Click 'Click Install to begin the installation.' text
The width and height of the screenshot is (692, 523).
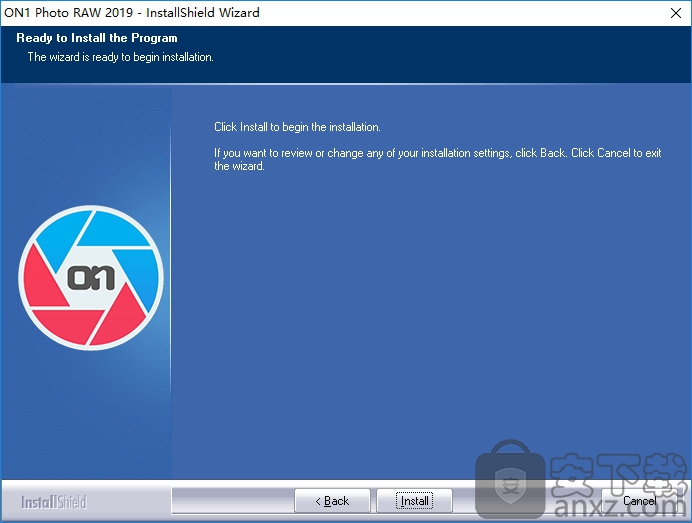point(297,127)
